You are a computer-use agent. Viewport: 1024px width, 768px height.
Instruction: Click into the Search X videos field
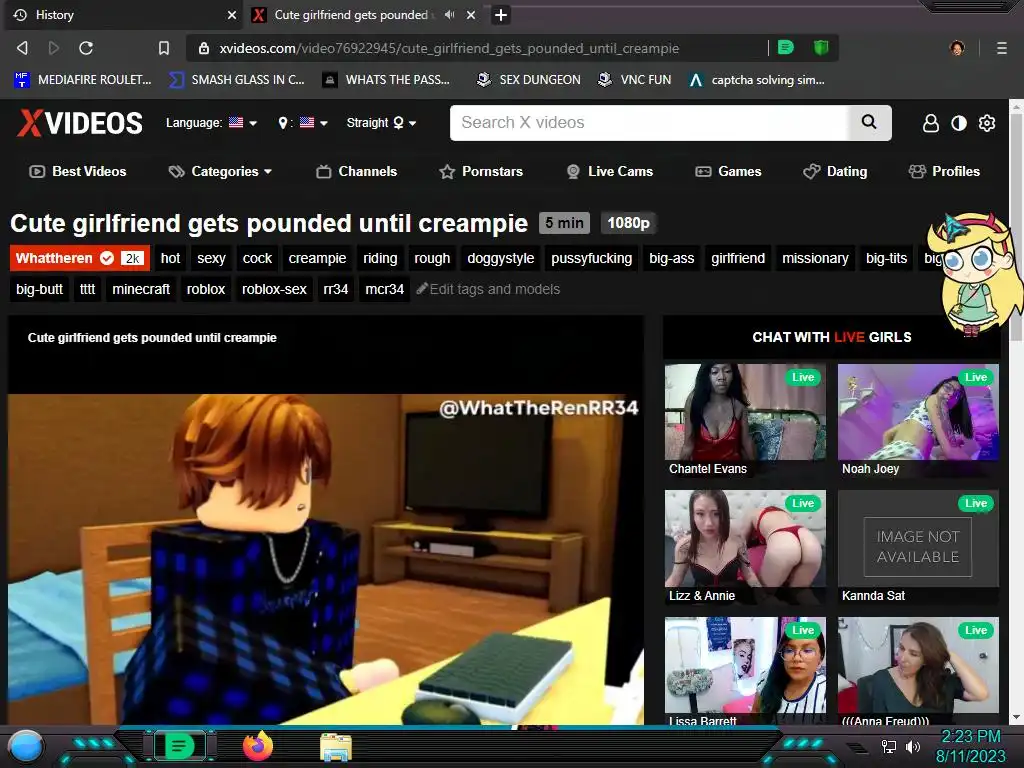coord(649,123)
